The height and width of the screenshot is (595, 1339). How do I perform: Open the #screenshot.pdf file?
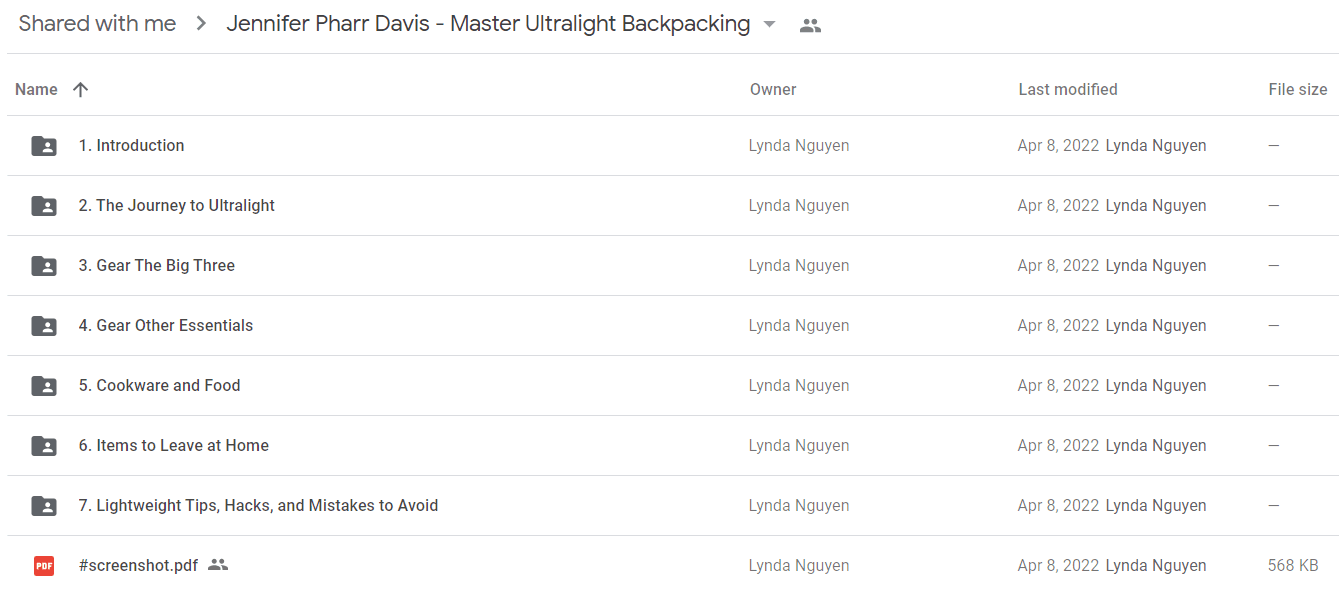138,565
